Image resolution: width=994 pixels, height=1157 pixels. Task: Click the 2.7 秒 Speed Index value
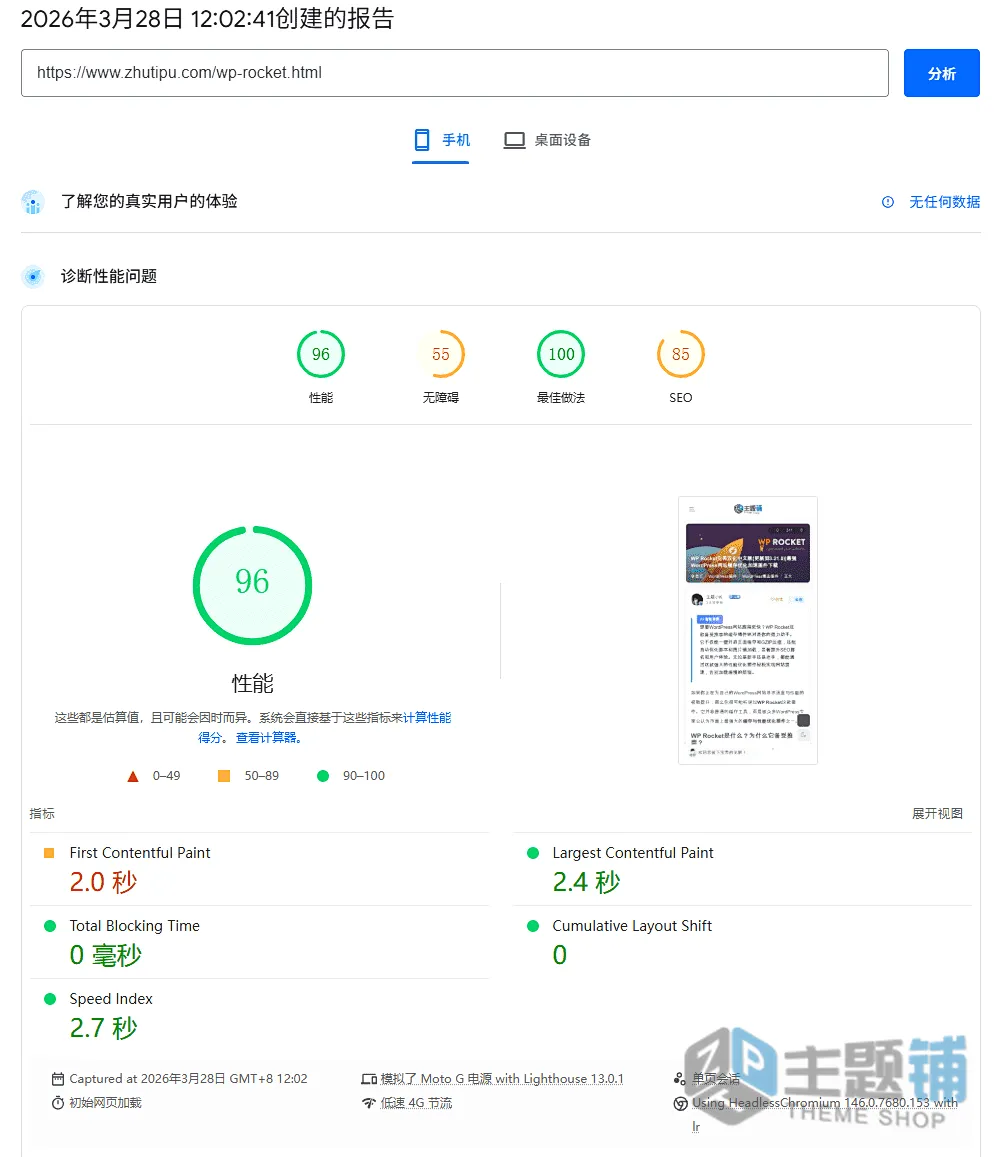tap(103, 1028)
